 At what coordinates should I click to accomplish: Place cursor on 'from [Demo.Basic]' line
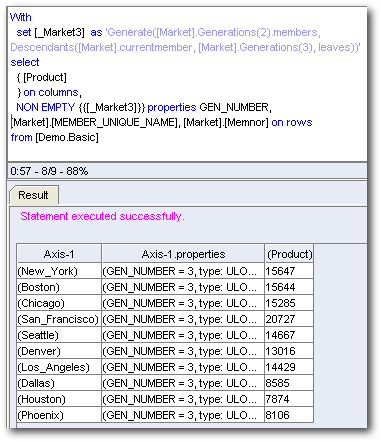point(55,137)
